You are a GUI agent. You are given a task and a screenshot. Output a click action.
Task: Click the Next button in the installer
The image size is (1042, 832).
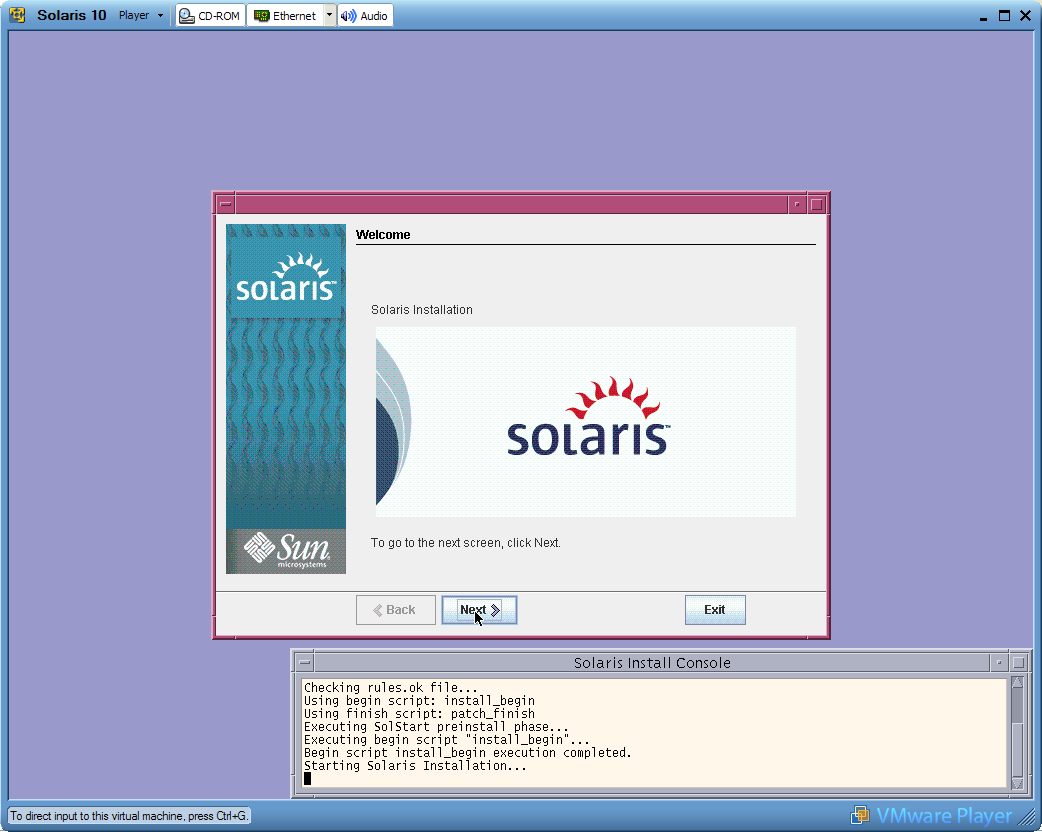[x=479, y=610]
